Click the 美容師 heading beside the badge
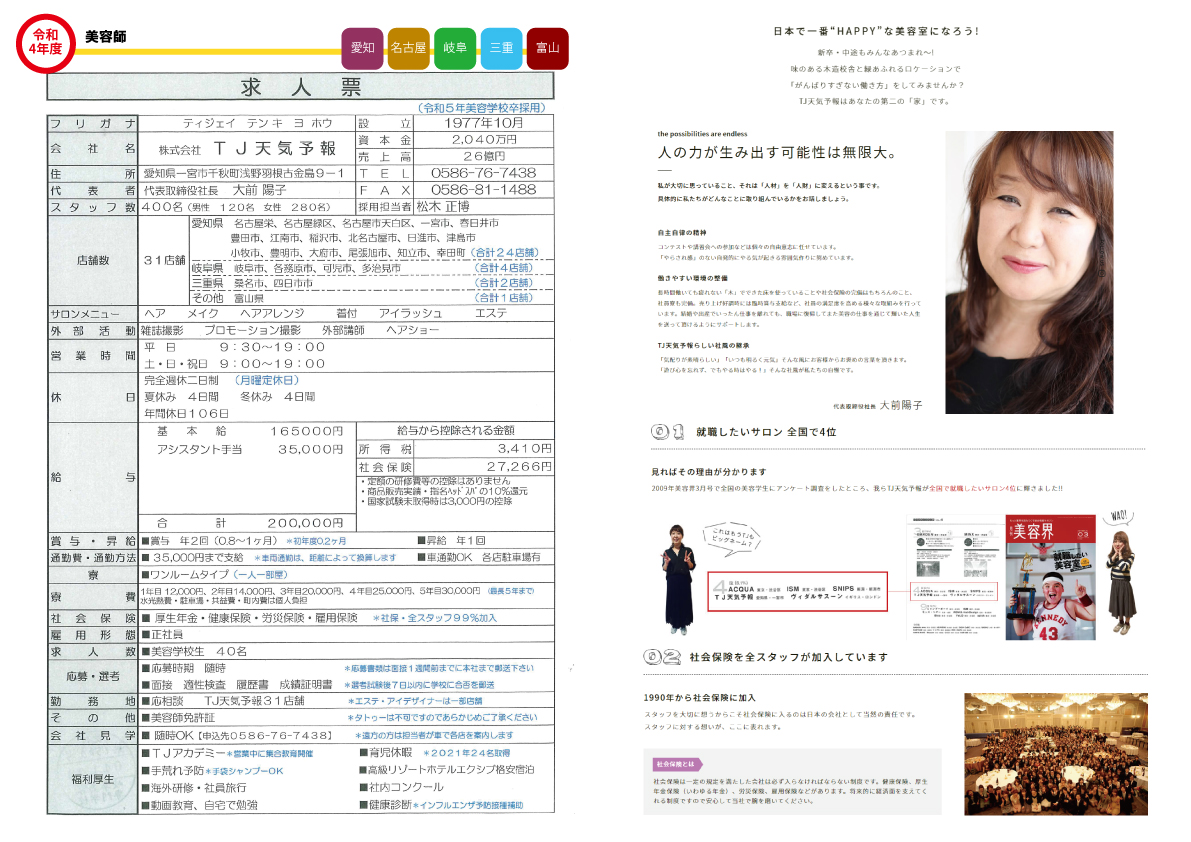Viewport: 1191px width, 842px height. 106,36
